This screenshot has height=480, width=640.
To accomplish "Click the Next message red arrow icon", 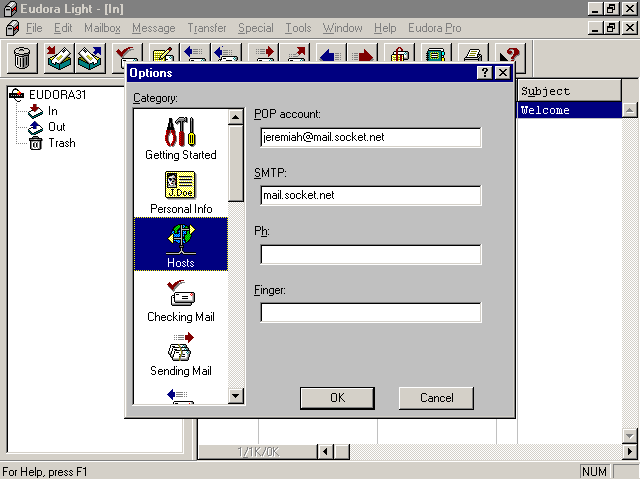I will 362,53.
